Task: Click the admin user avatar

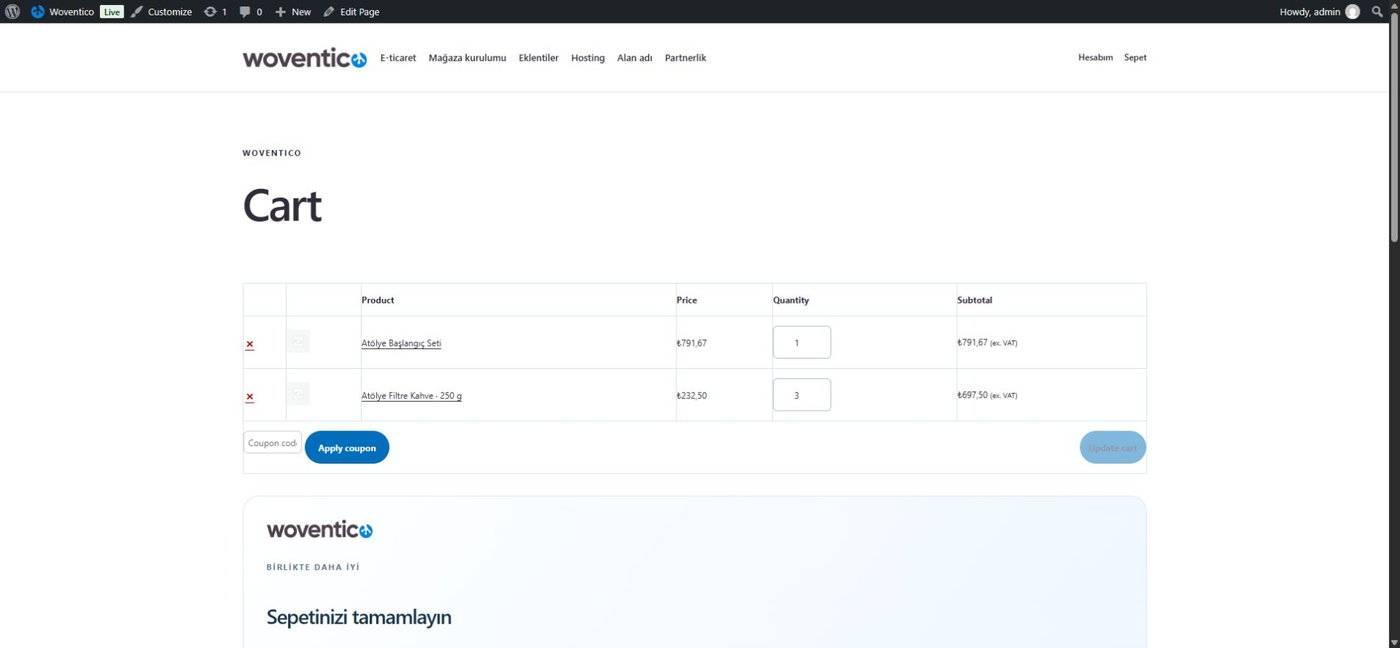Action: 1352,12
